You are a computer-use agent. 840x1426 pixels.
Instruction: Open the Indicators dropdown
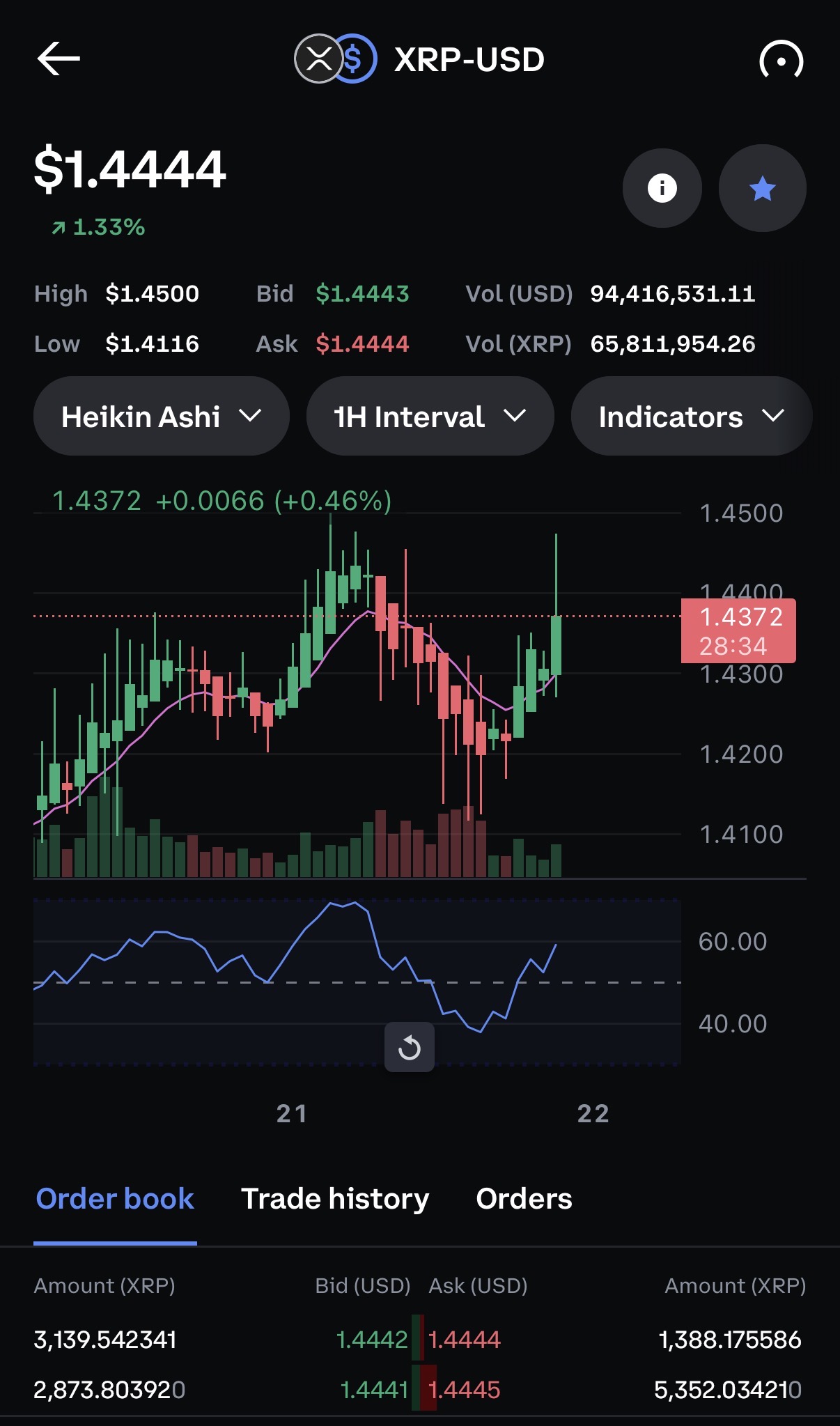click(x=691, y=417)
